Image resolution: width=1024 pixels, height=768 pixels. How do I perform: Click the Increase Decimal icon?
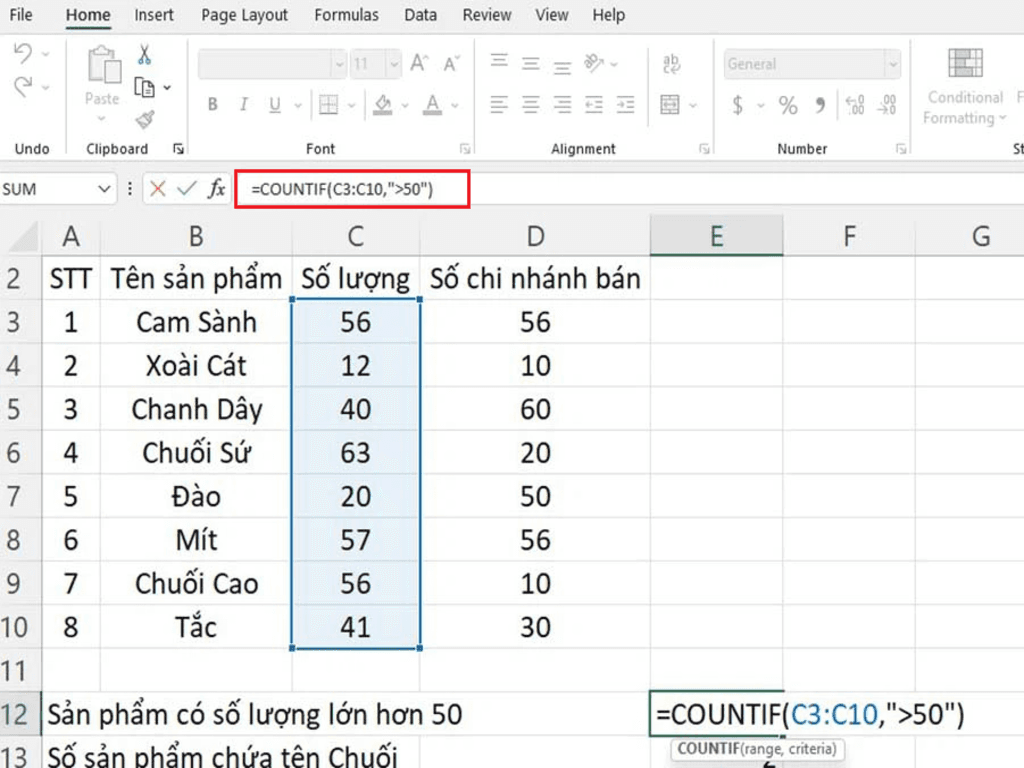(x=855, y=103)
